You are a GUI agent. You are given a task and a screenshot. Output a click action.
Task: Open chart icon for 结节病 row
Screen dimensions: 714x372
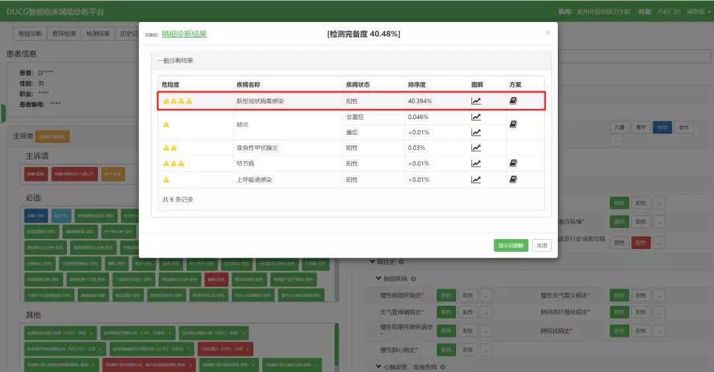point(476,163)
